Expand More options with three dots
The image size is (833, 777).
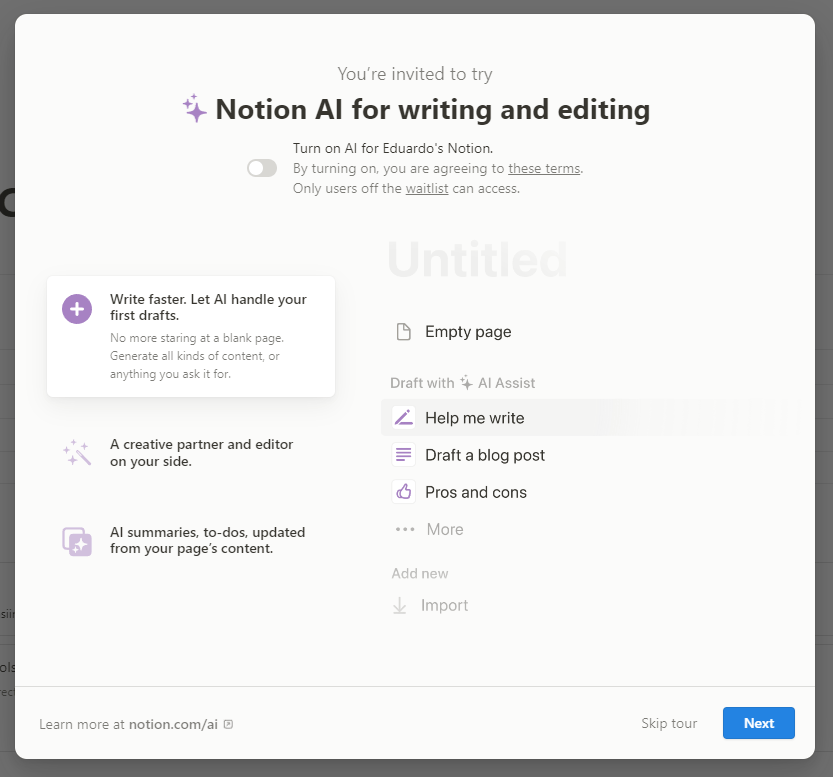430,529
